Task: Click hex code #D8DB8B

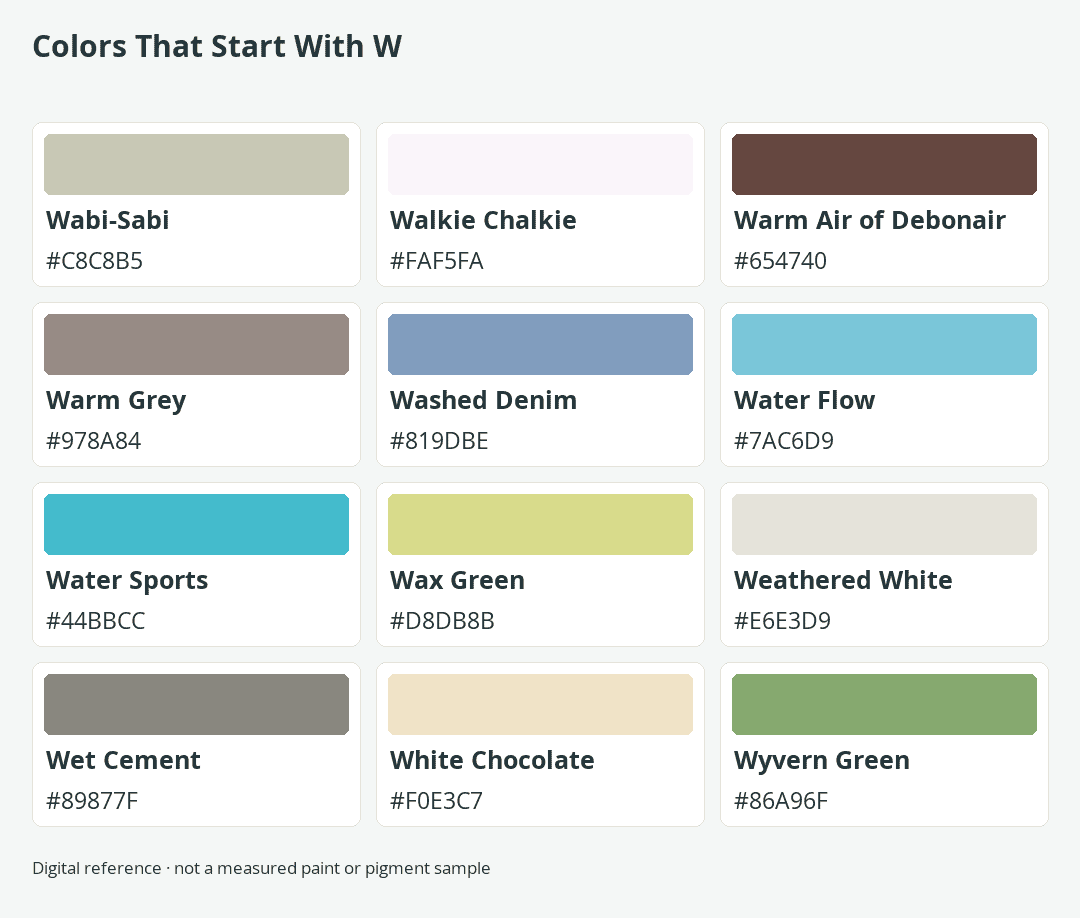Action: tap(442, 621)
